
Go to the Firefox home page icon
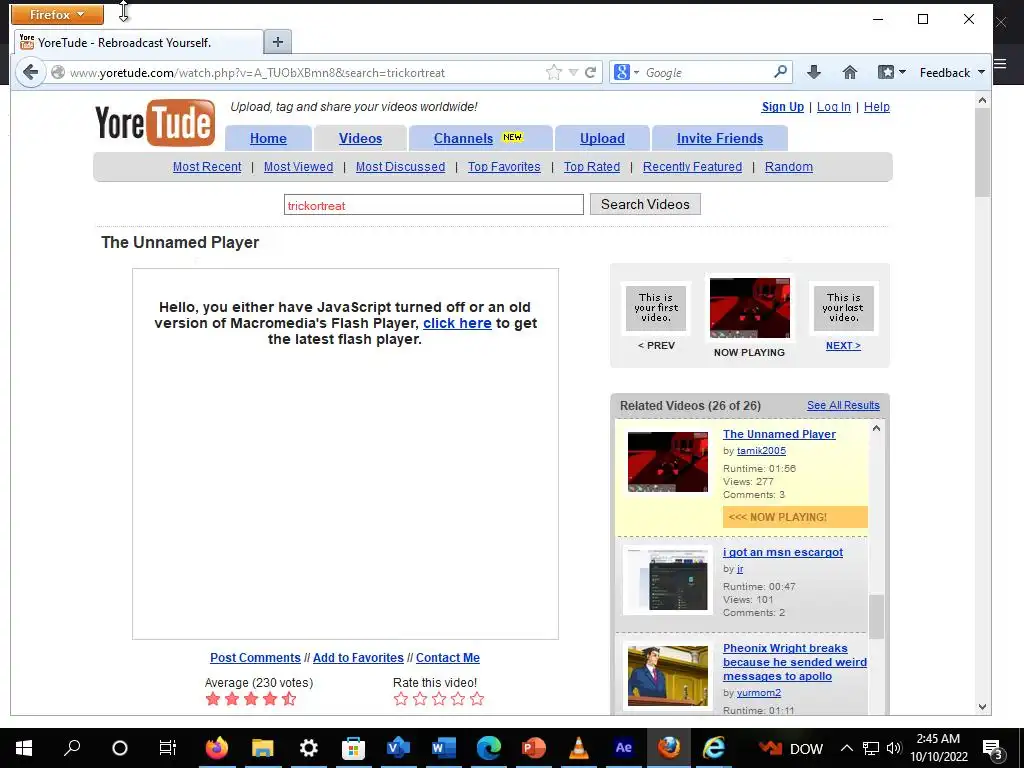850,72
